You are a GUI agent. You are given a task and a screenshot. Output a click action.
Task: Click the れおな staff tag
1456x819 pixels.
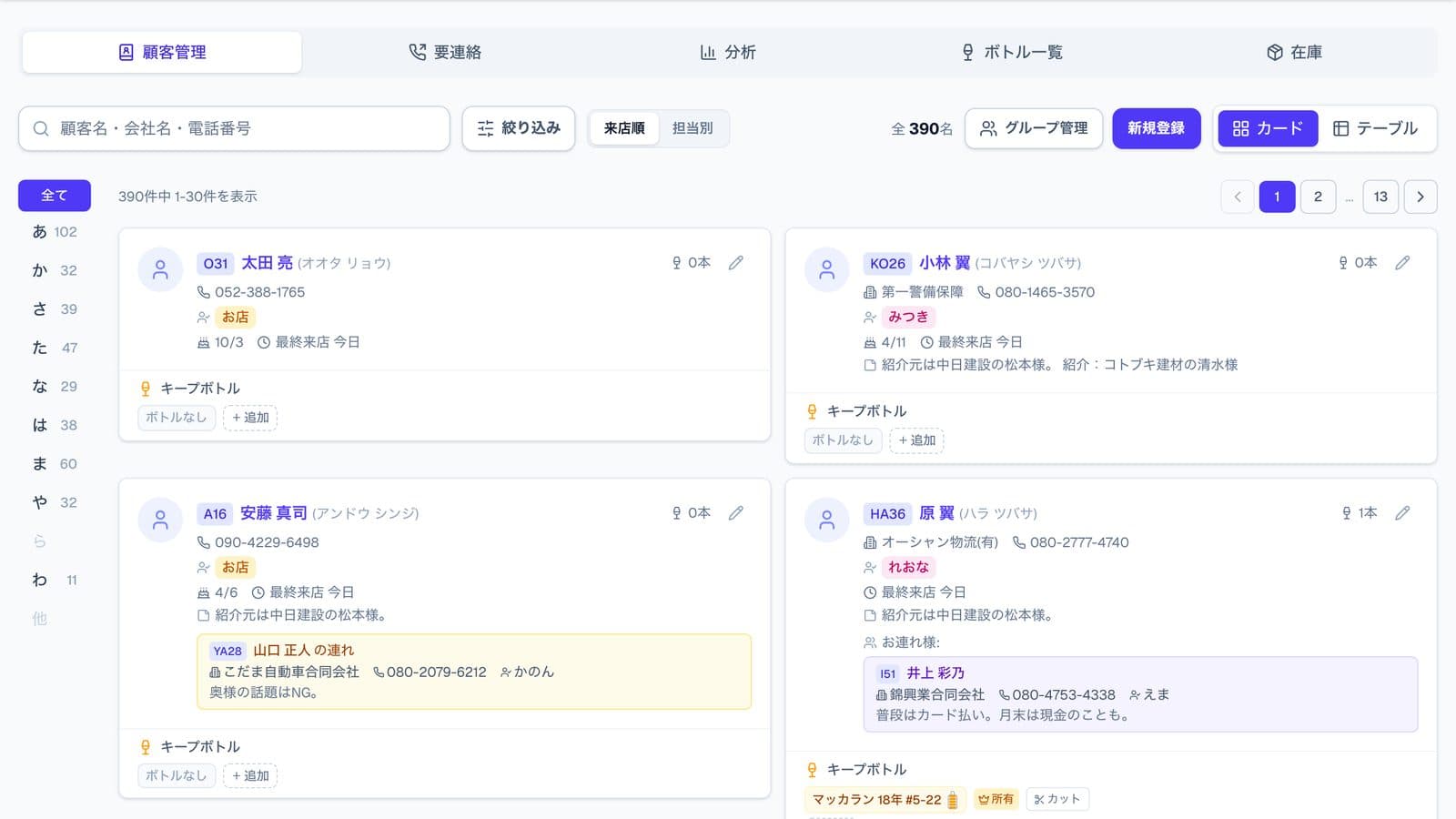tap(908, 567)
